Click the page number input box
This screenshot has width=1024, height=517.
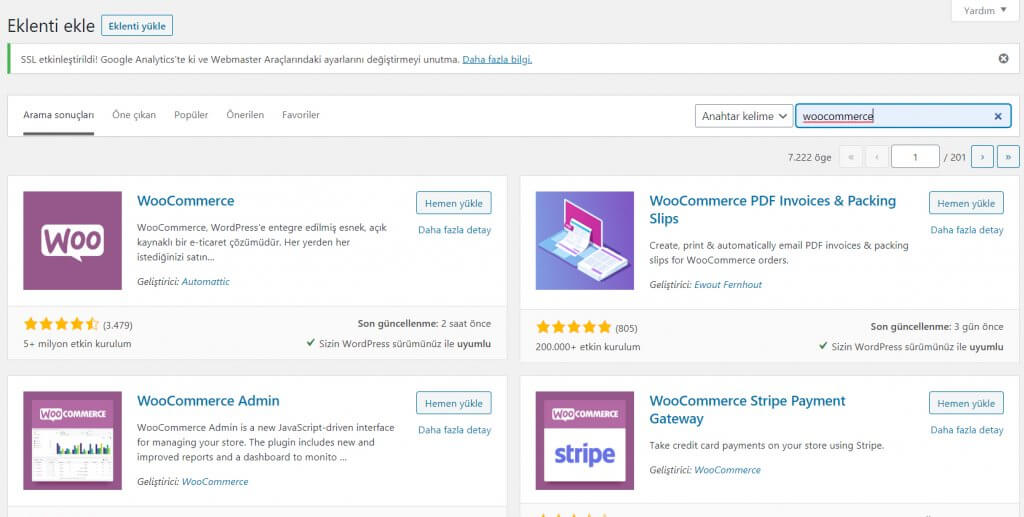pos(915,156)
